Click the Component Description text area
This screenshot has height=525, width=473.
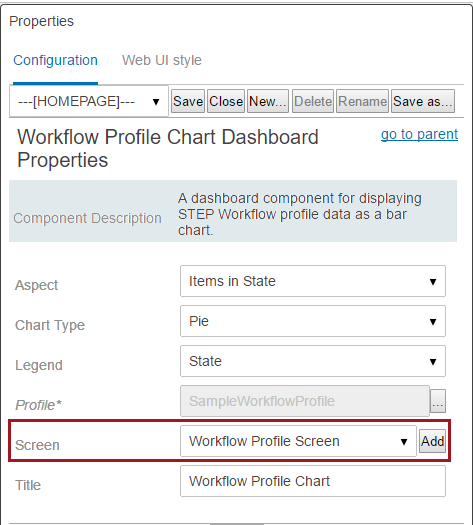click(300, 214)
